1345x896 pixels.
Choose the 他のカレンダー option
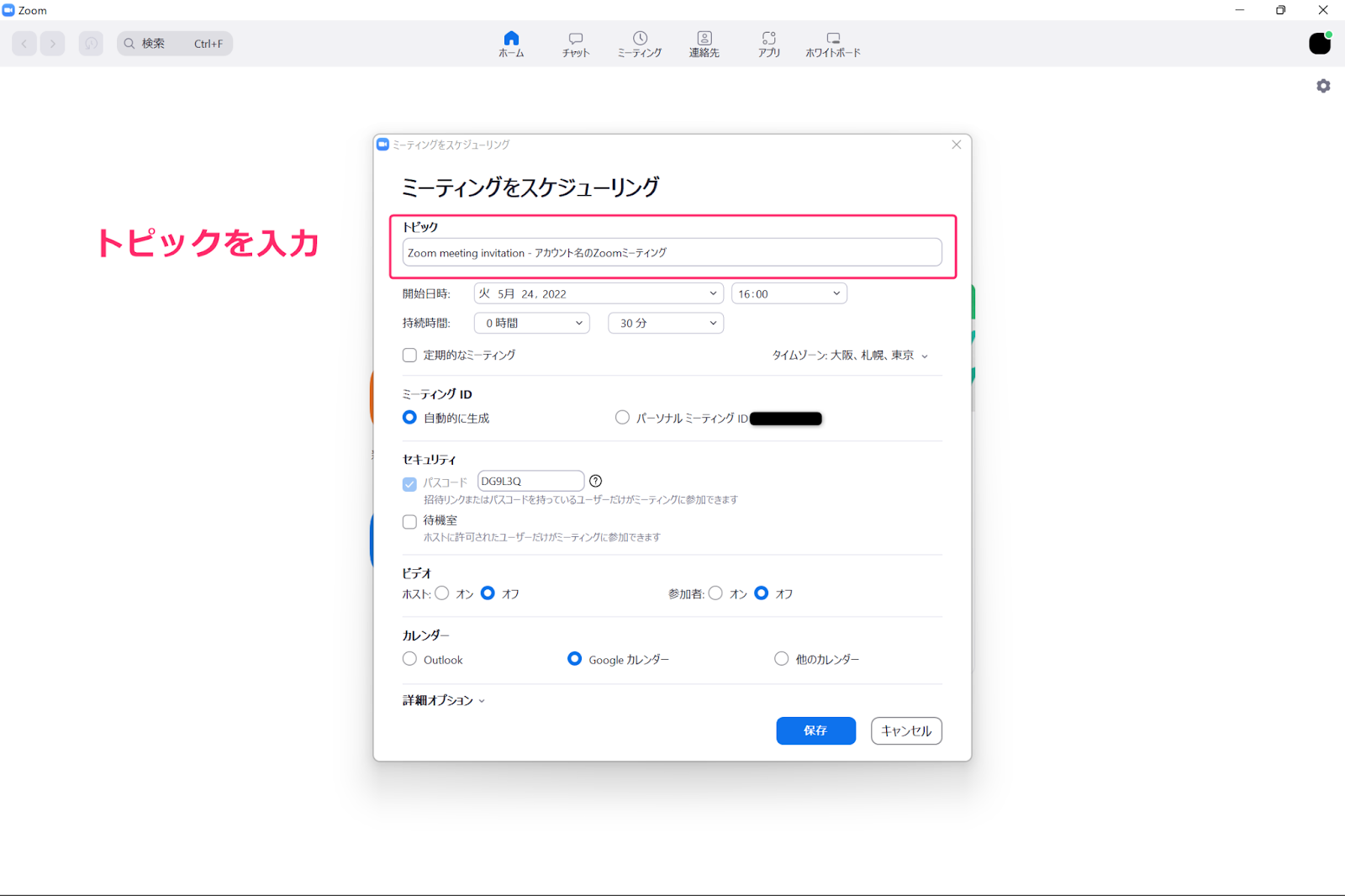point(782,659)
